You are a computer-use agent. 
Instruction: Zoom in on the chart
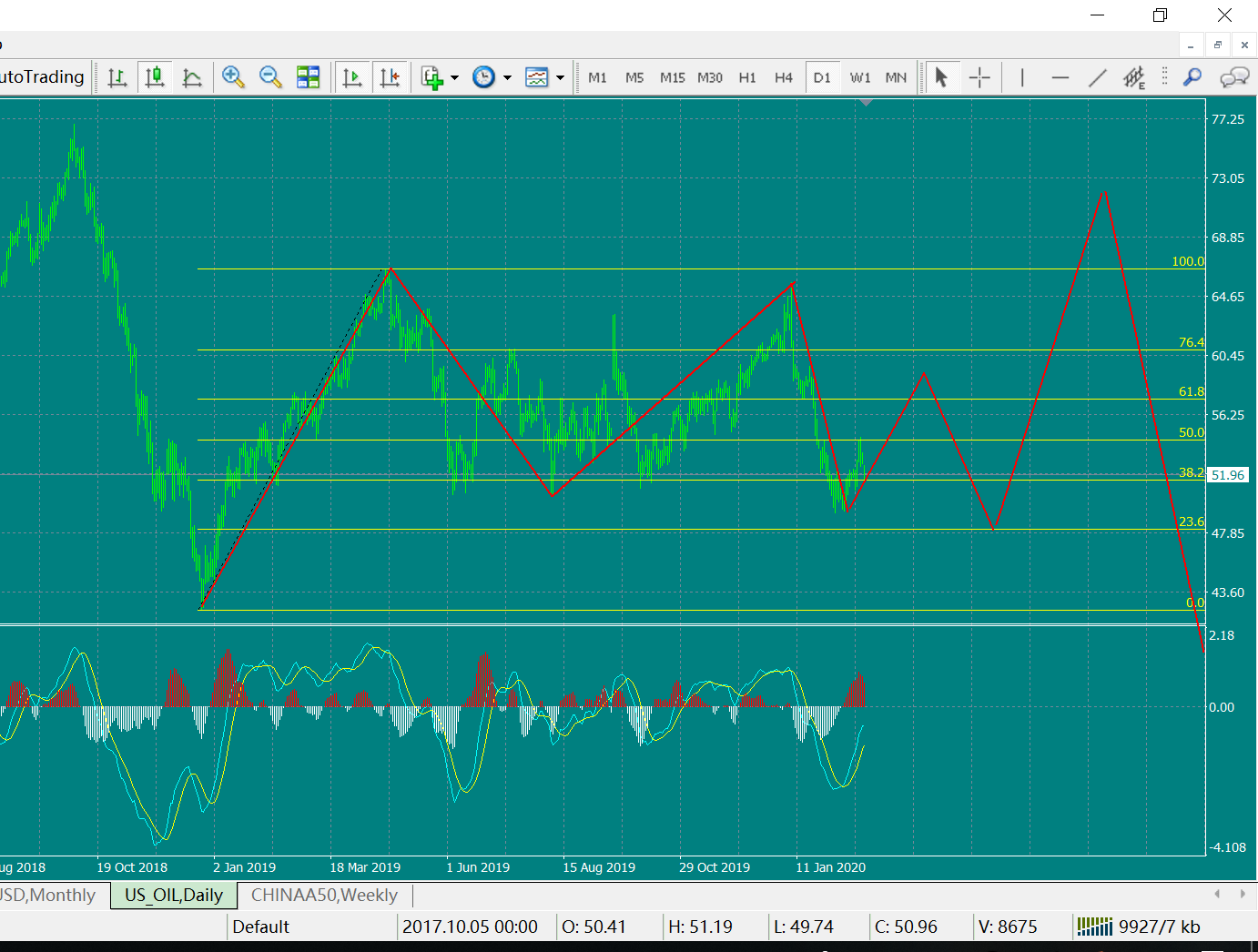tap(233, 77)
